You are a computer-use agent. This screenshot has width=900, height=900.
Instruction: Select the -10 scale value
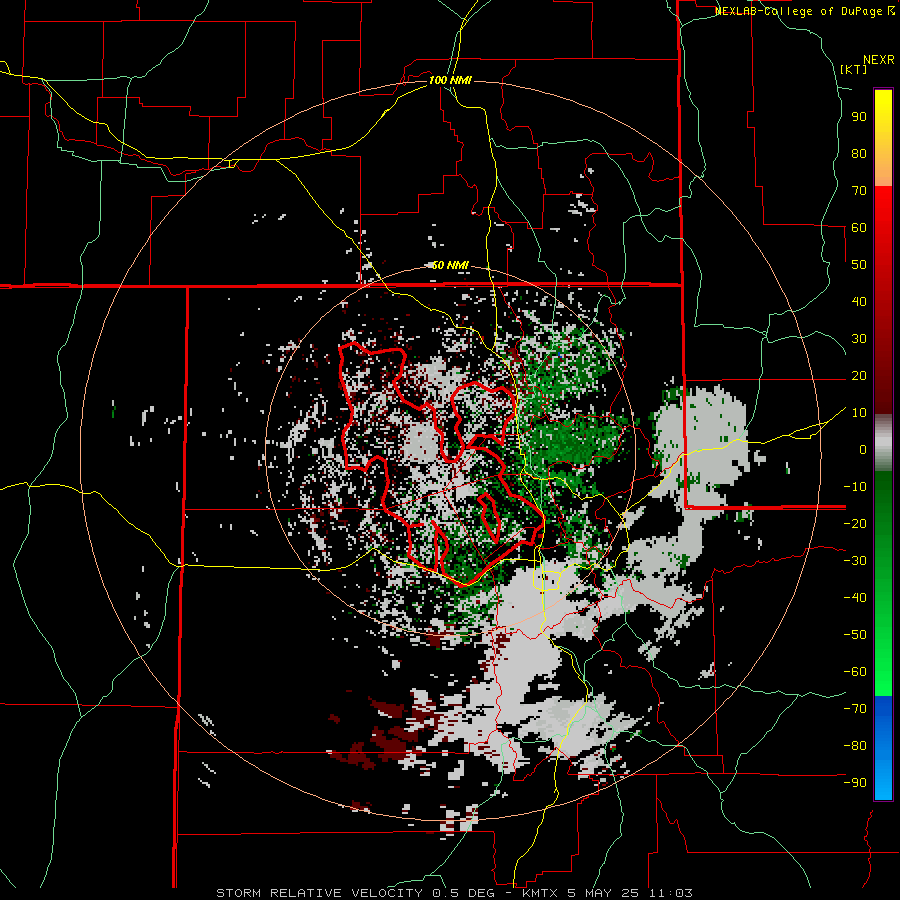[x=855, y=487]
